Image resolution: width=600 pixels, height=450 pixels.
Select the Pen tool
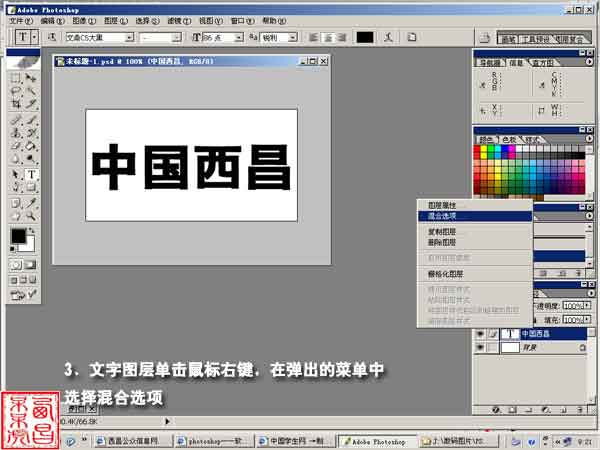tap(16, 187)
